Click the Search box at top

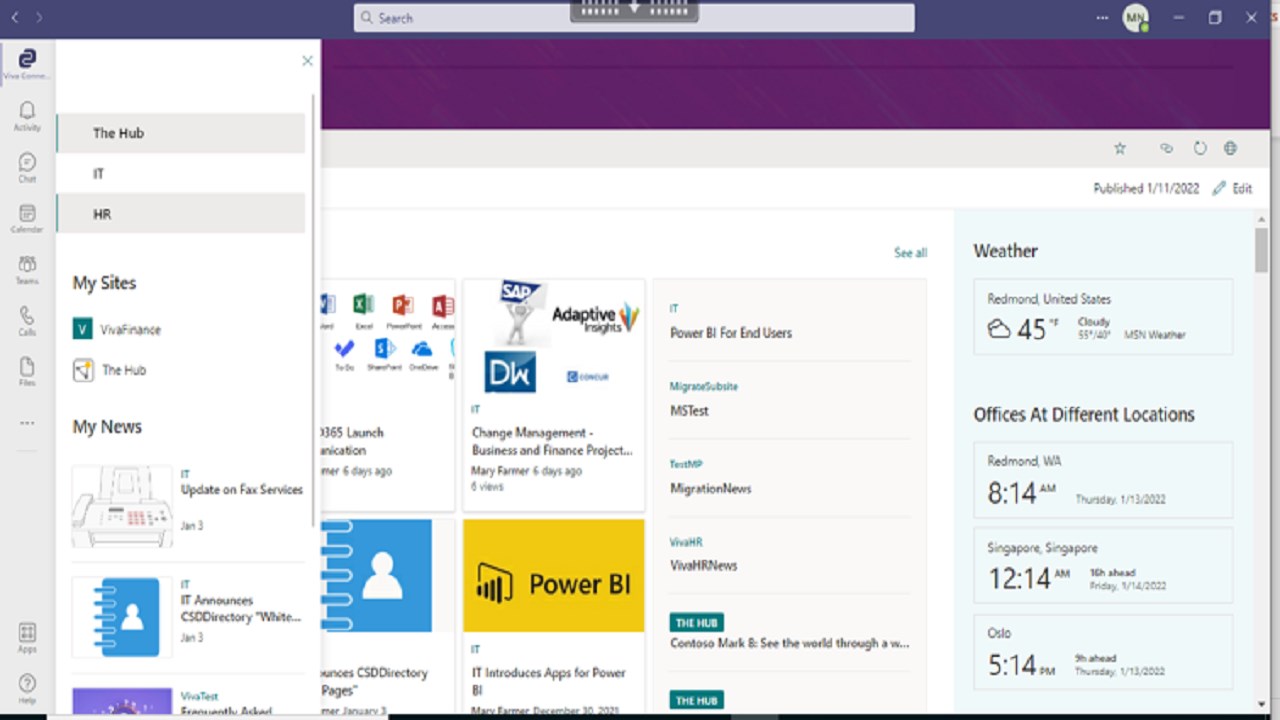pos(634,18)
